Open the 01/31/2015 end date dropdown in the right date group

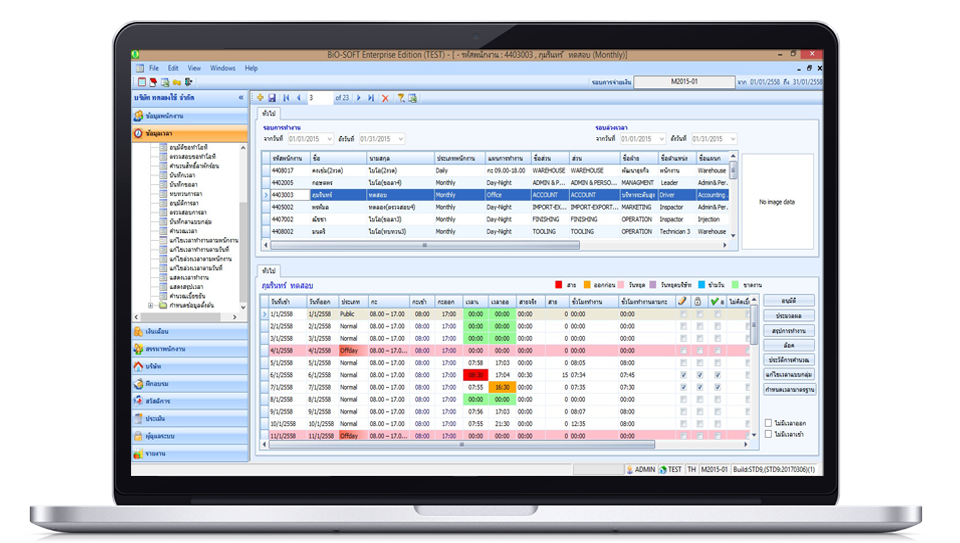click(732, 139)
